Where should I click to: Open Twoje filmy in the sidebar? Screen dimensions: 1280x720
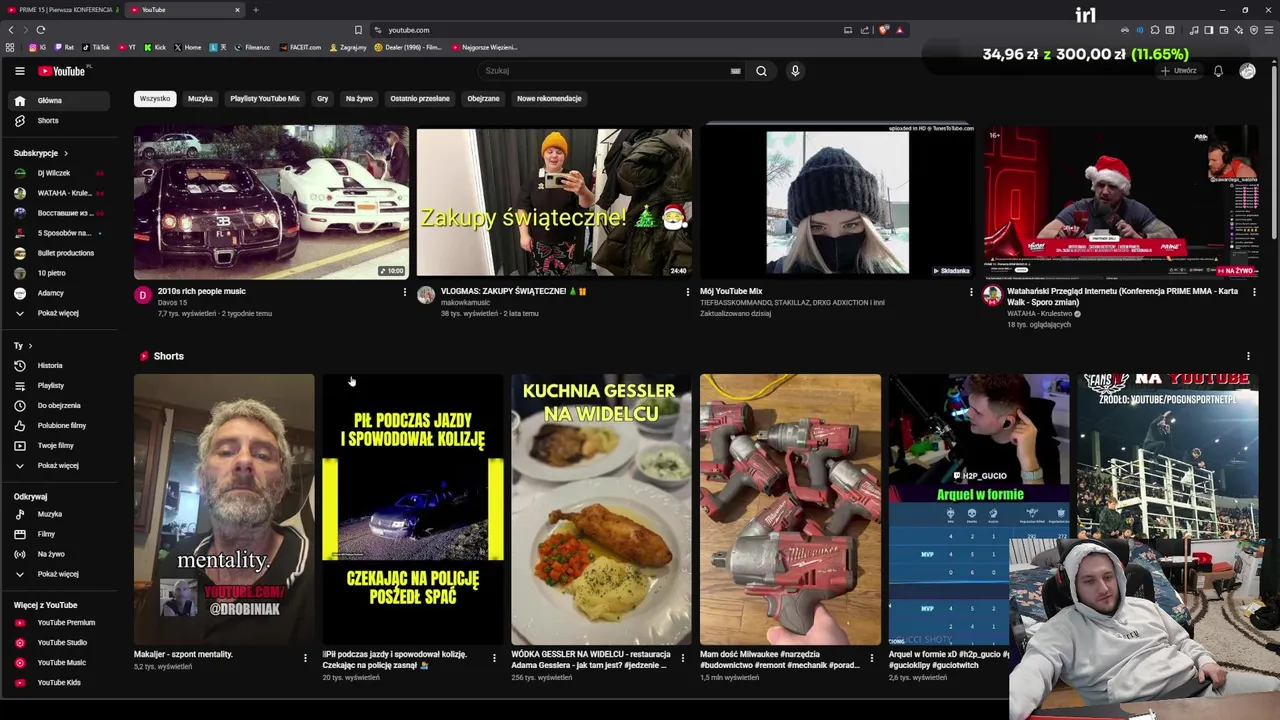click(x=59, y=445)
